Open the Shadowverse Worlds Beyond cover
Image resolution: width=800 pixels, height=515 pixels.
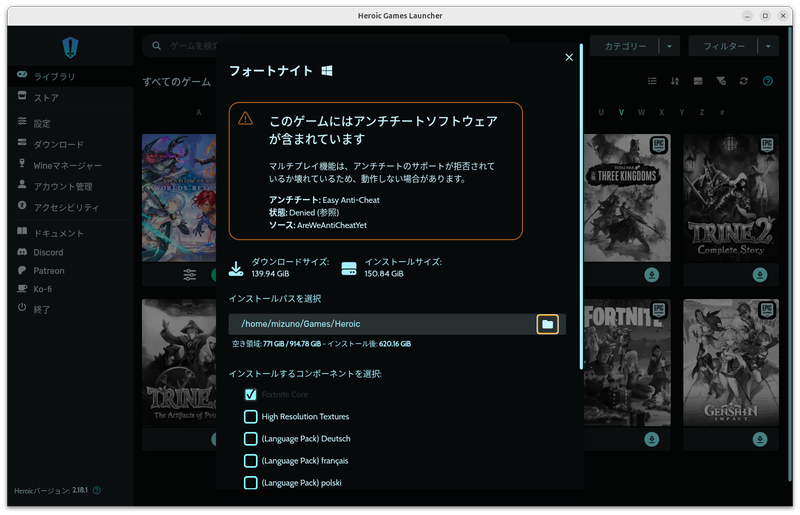[179, 198]
